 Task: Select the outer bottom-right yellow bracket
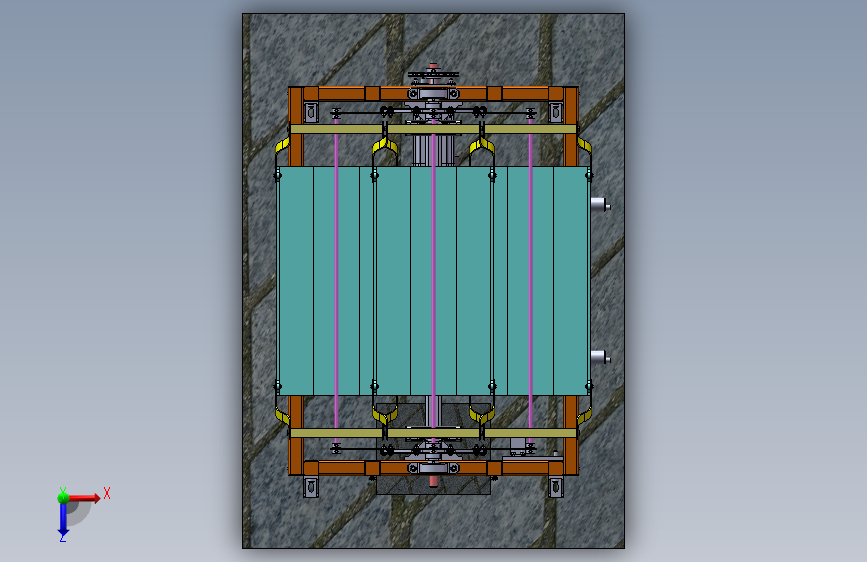584,415
